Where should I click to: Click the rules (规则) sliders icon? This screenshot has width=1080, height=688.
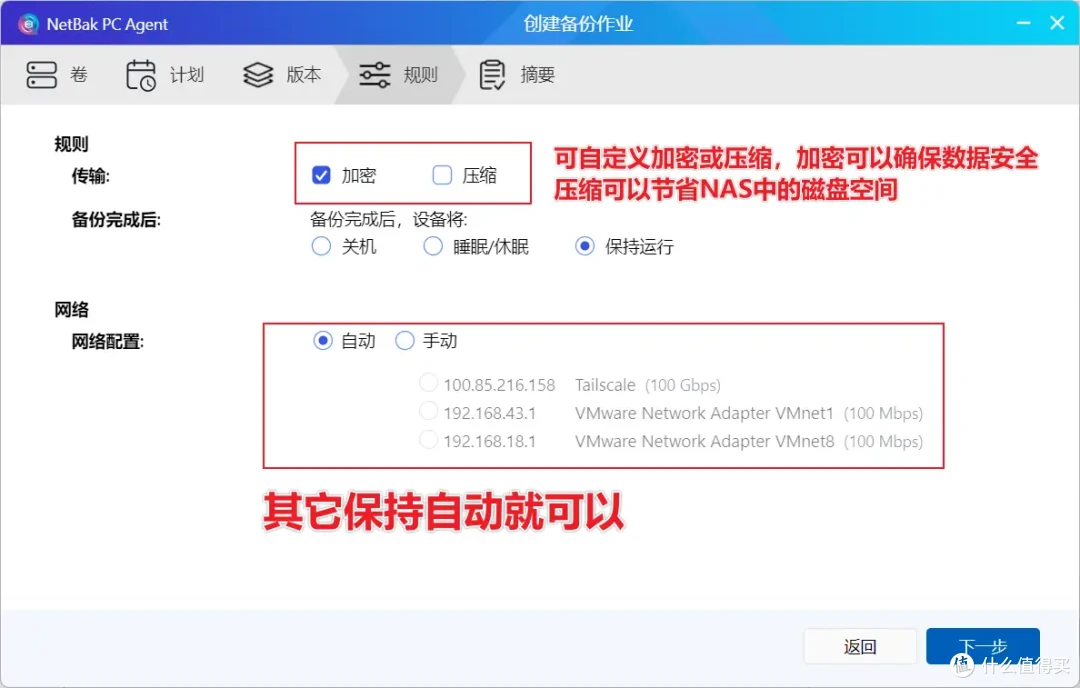(x=375, y=75)
